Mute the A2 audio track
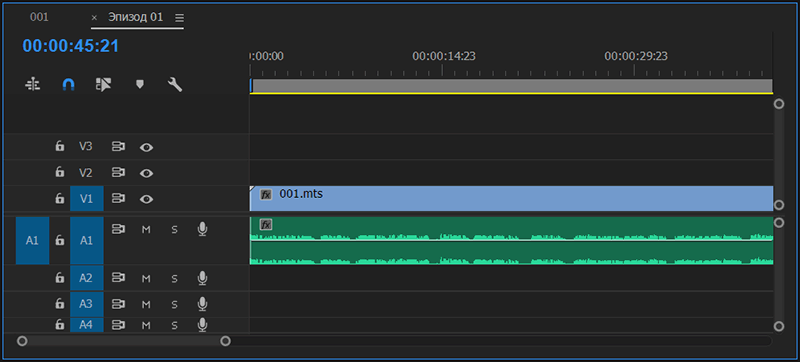 point(146,278)
